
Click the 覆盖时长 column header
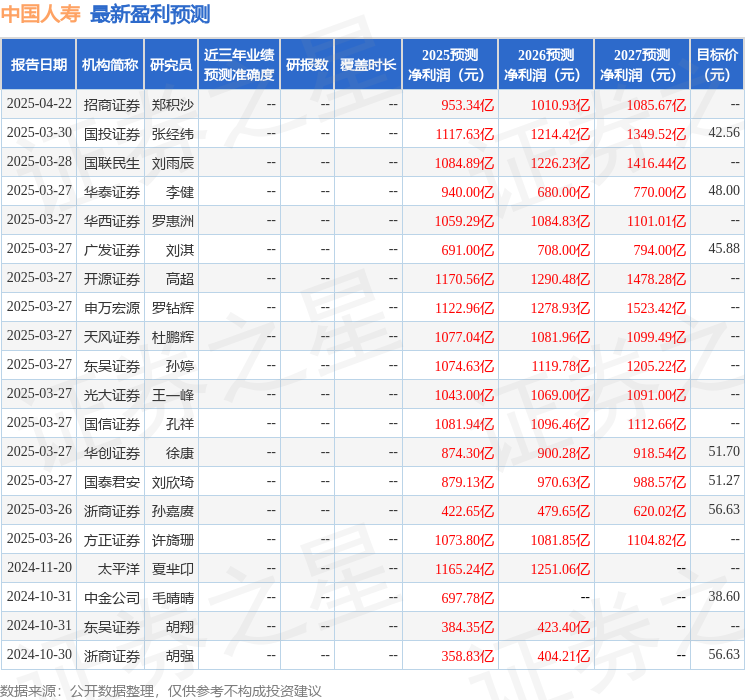pyautogui.click(x=368, y=65)
